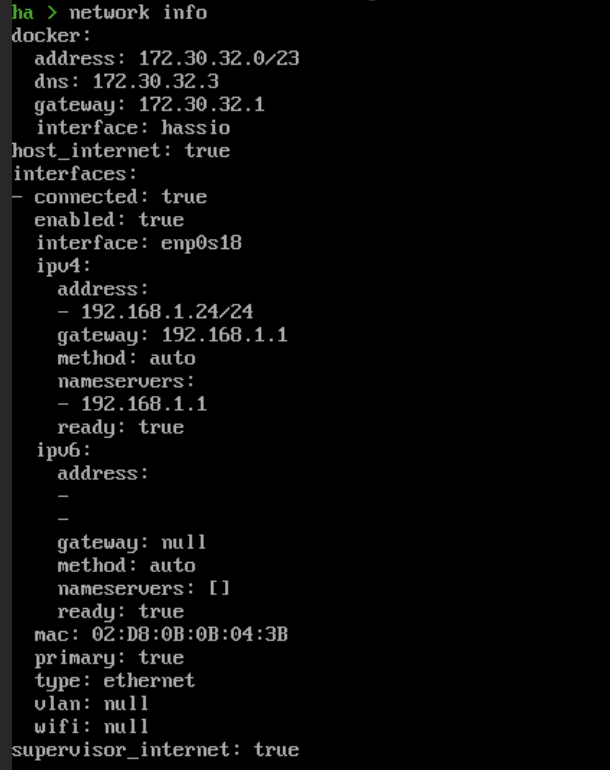Image resolution: width=610 pixels, height=770 pixels.
Task: Click the host_internet true line
Action: point(121,151)
